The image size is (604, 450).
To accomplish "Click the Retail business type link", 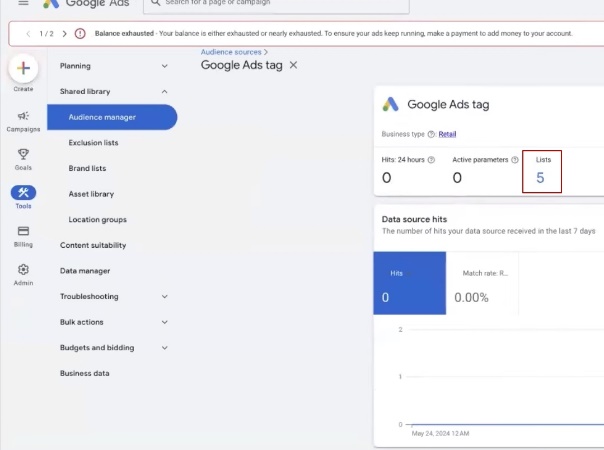I will [447, 134].
